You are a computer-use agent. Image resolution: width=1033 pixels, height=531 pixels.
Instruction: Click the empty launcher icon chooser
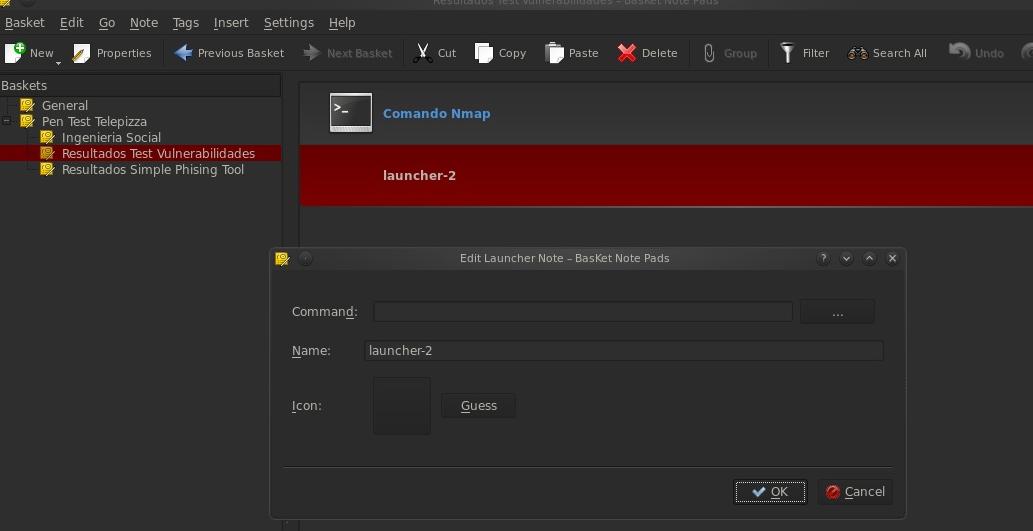401,406
